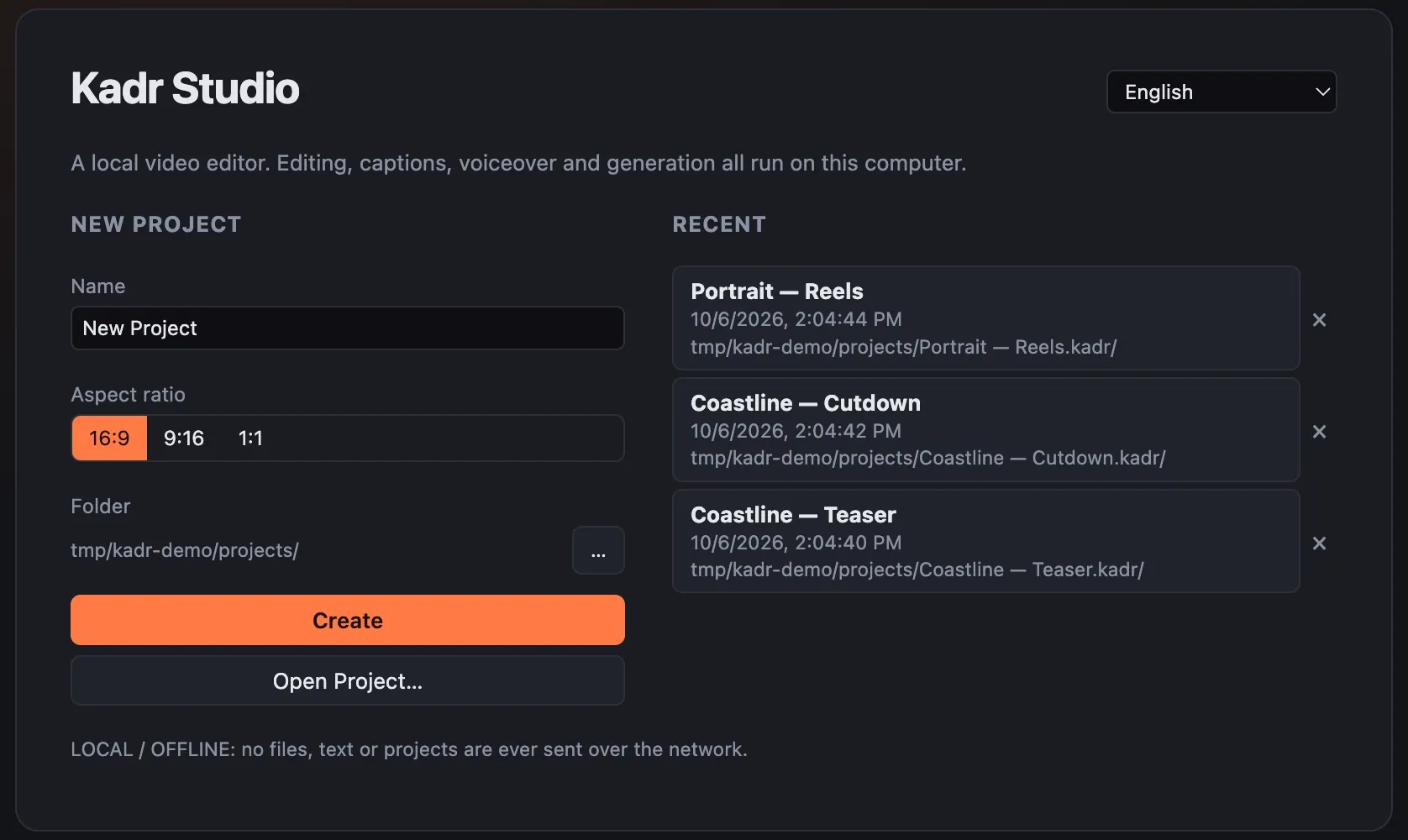Viewport: 1408px width, 840px height.
Task: Click the orange Create button
Action: (347, 620)
